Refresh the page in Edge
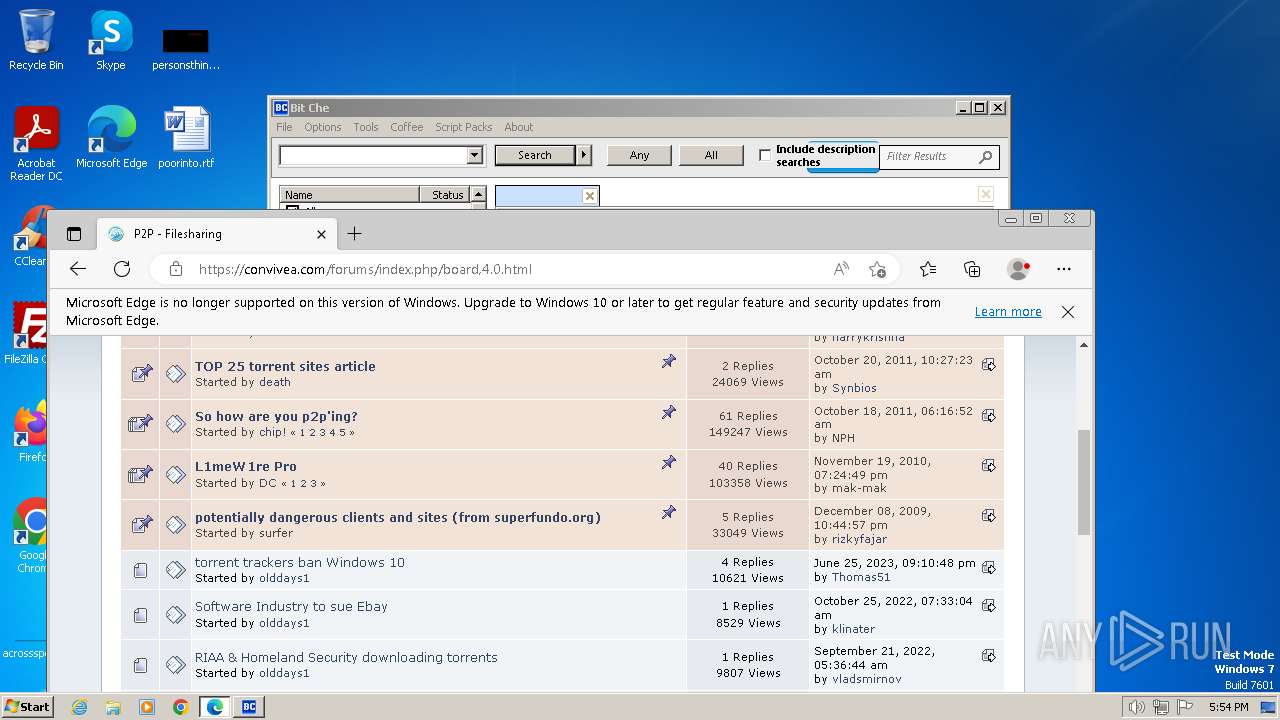The image size is (1280, 720). (122, 269)
